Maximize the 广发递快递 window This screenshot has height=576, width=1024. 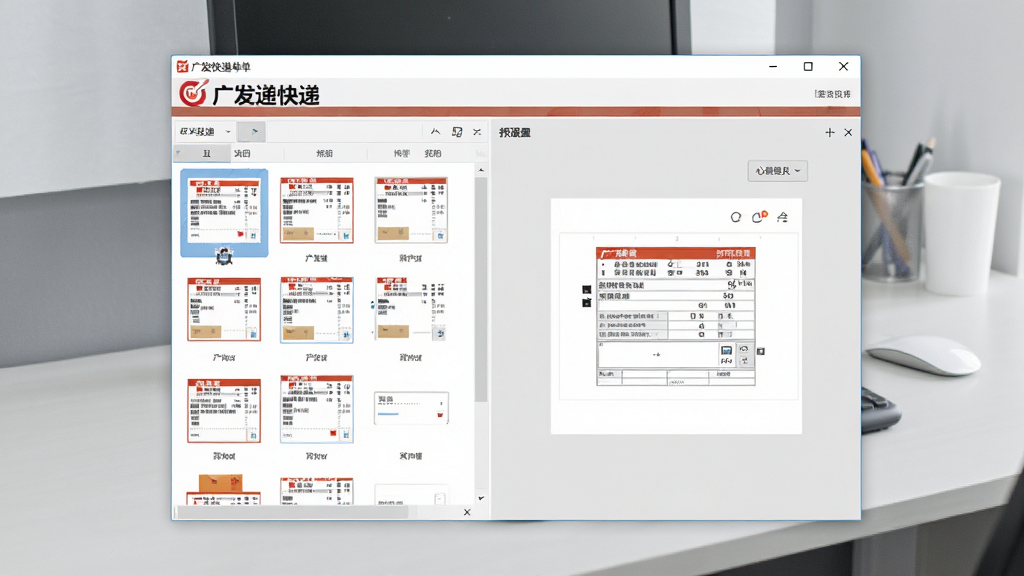808,67
